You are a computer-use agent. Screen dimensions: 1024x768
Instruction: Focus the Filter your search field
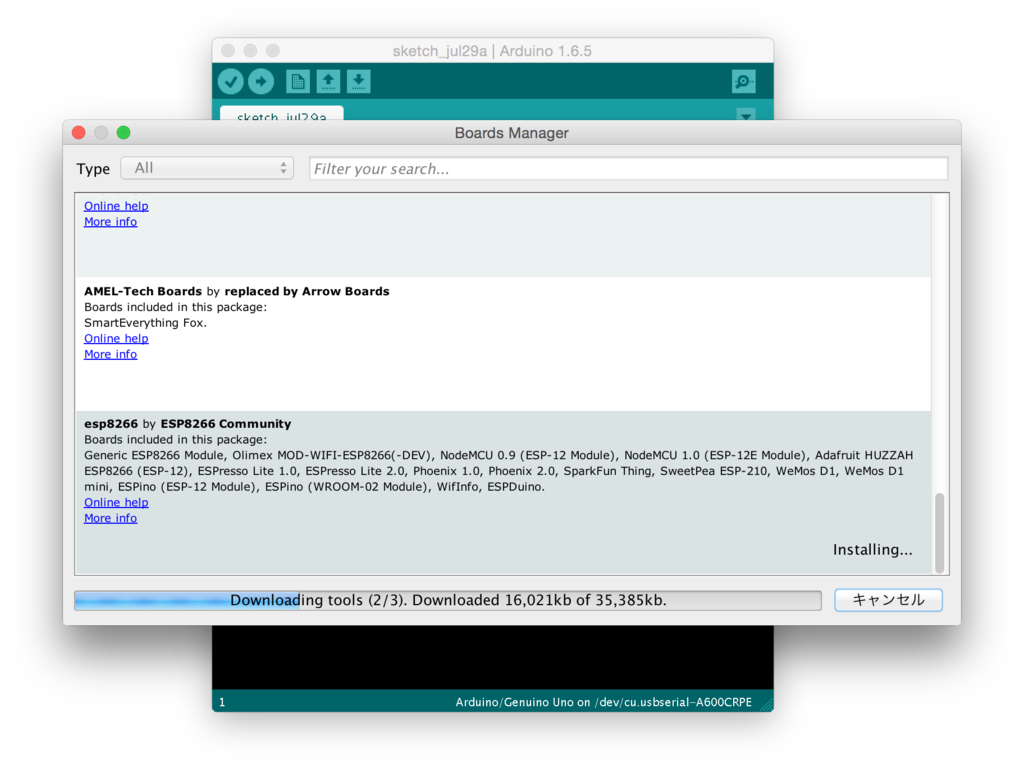tap(628, 168)
